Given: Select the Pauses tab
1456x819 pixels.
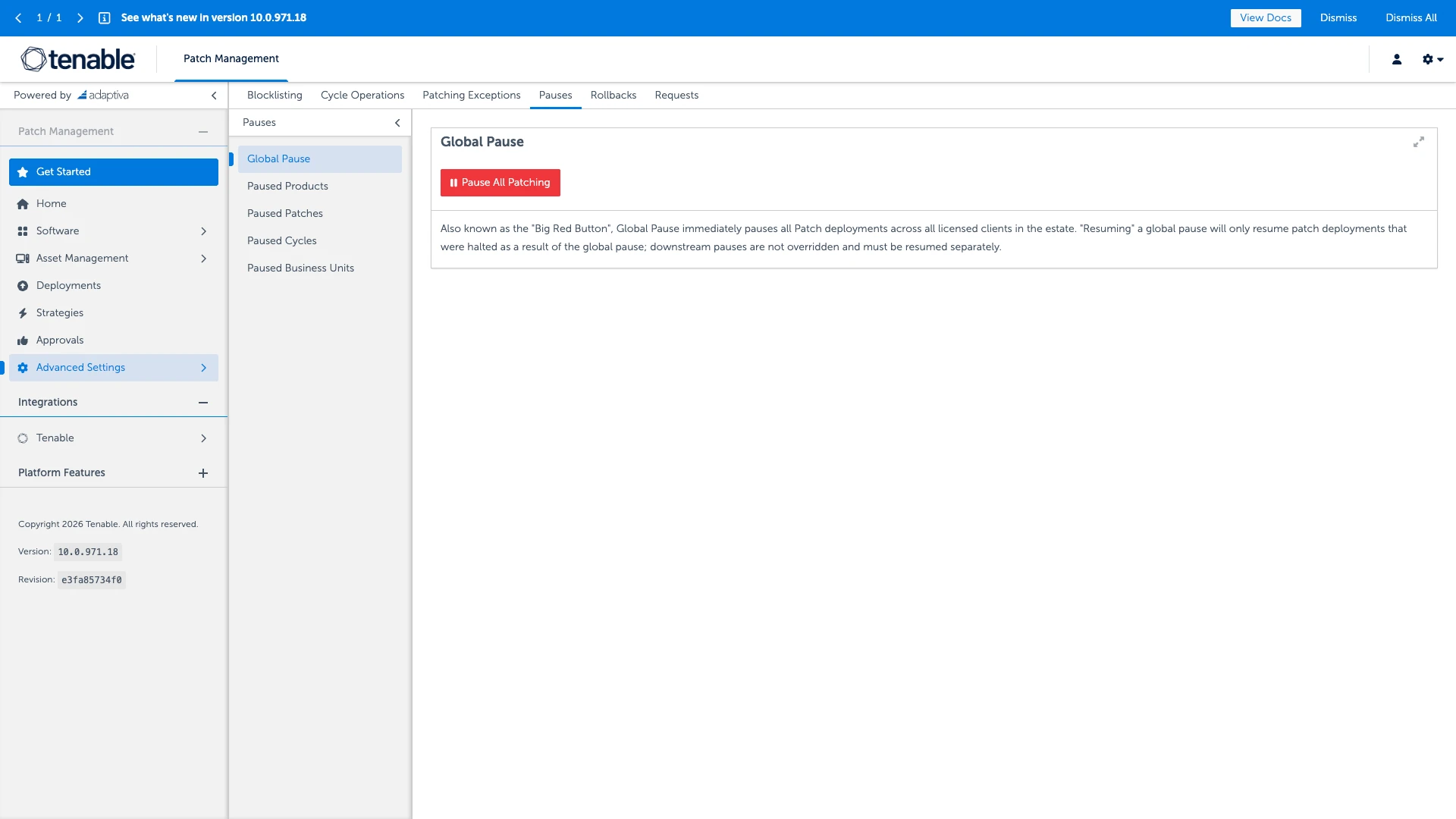Looking at the screenshot, I should point(556,96).
